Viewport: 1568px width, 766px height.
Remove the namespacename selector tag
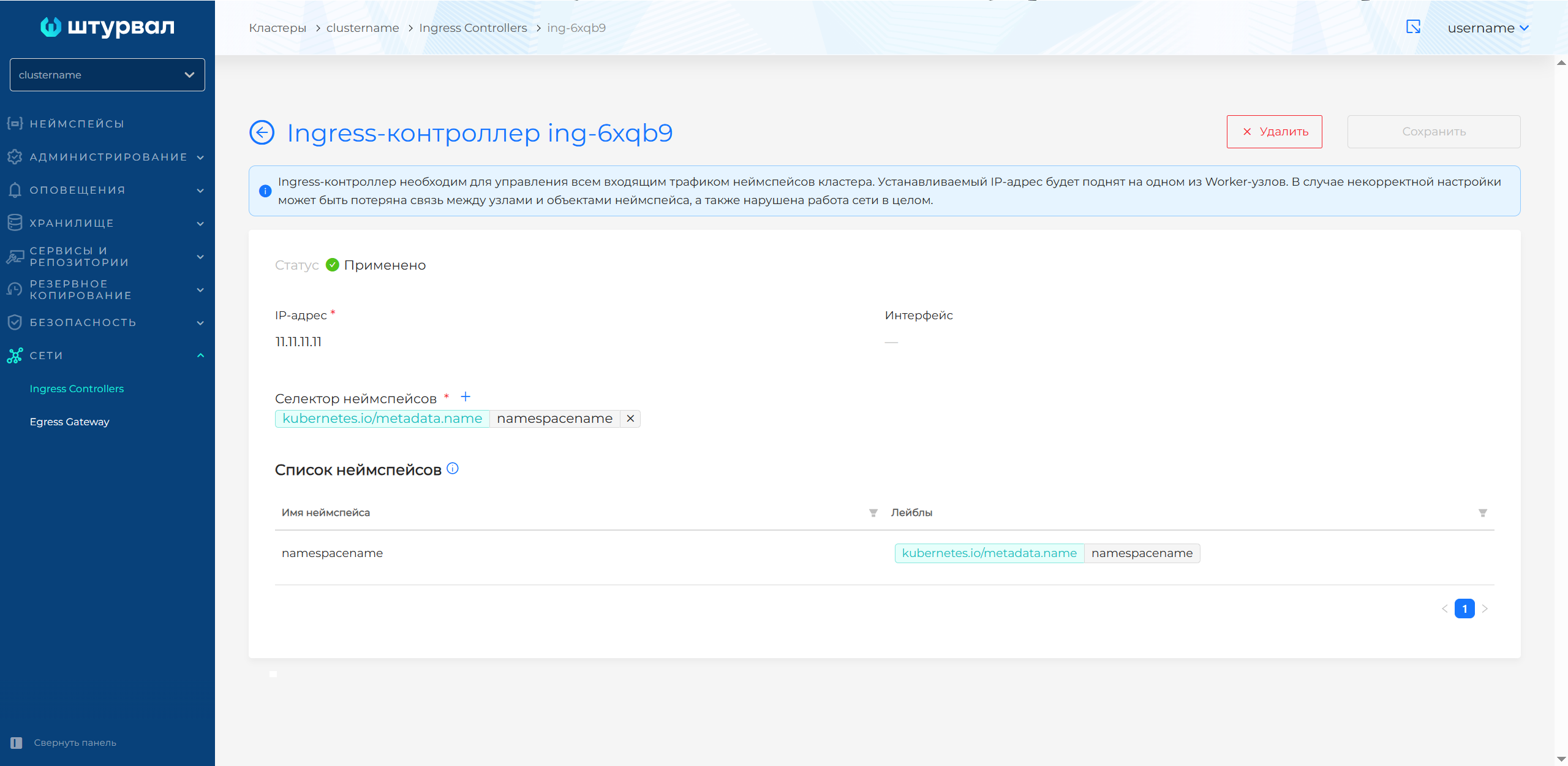coord(630,419)
